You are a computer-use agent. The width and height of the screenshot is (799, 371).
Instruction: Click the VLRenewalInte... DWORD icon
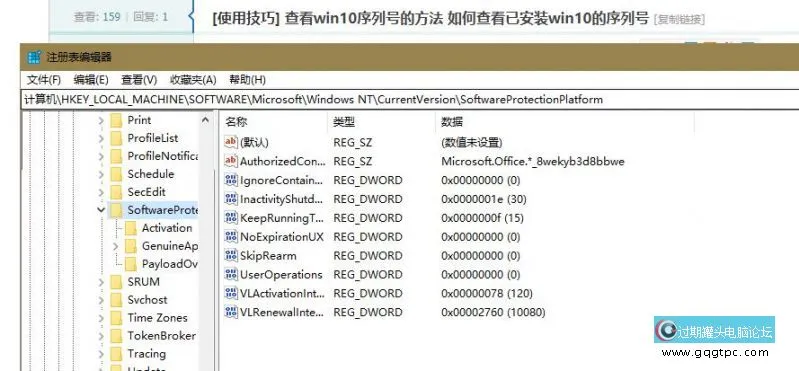pyautogui.click(x=231, y=312)
